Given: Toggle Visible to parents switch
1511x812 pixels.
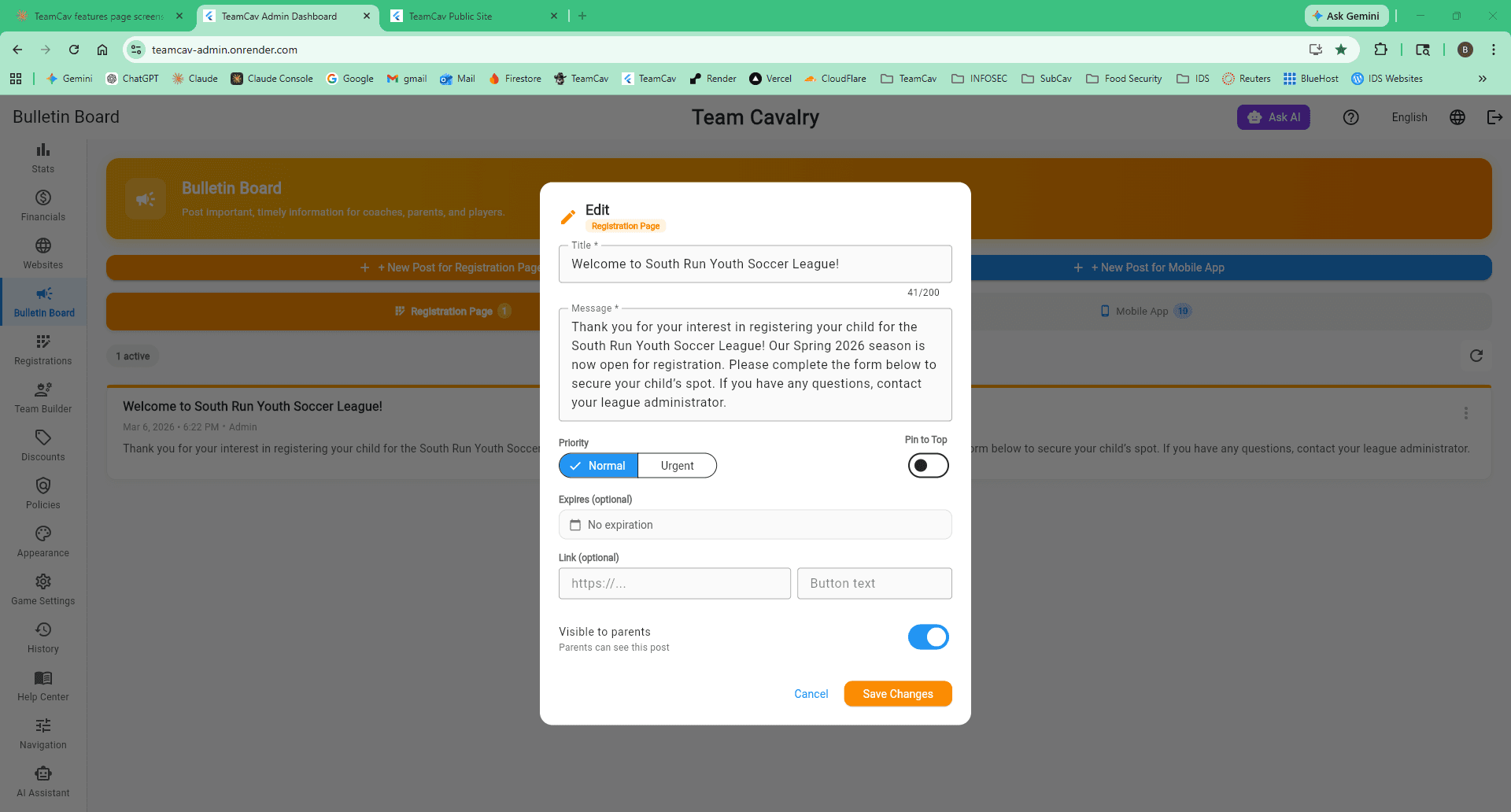Looking at the screenshot, I should click(928, 637).
